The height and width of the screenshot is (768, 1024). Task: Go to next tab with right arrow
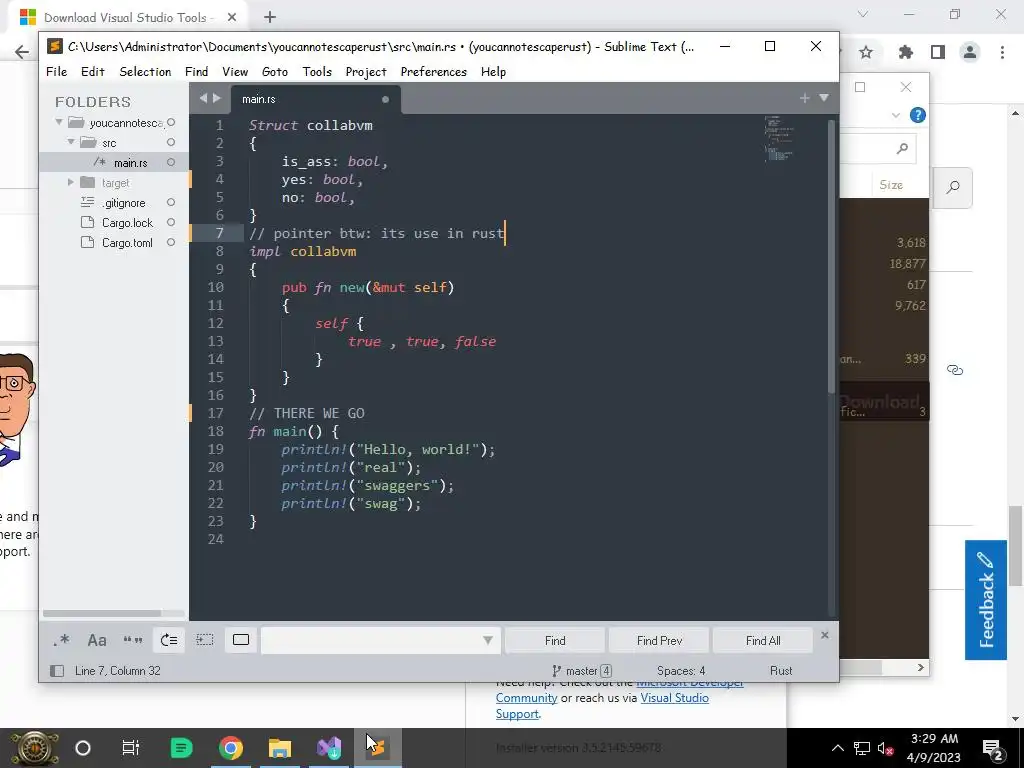pos(217,98)
